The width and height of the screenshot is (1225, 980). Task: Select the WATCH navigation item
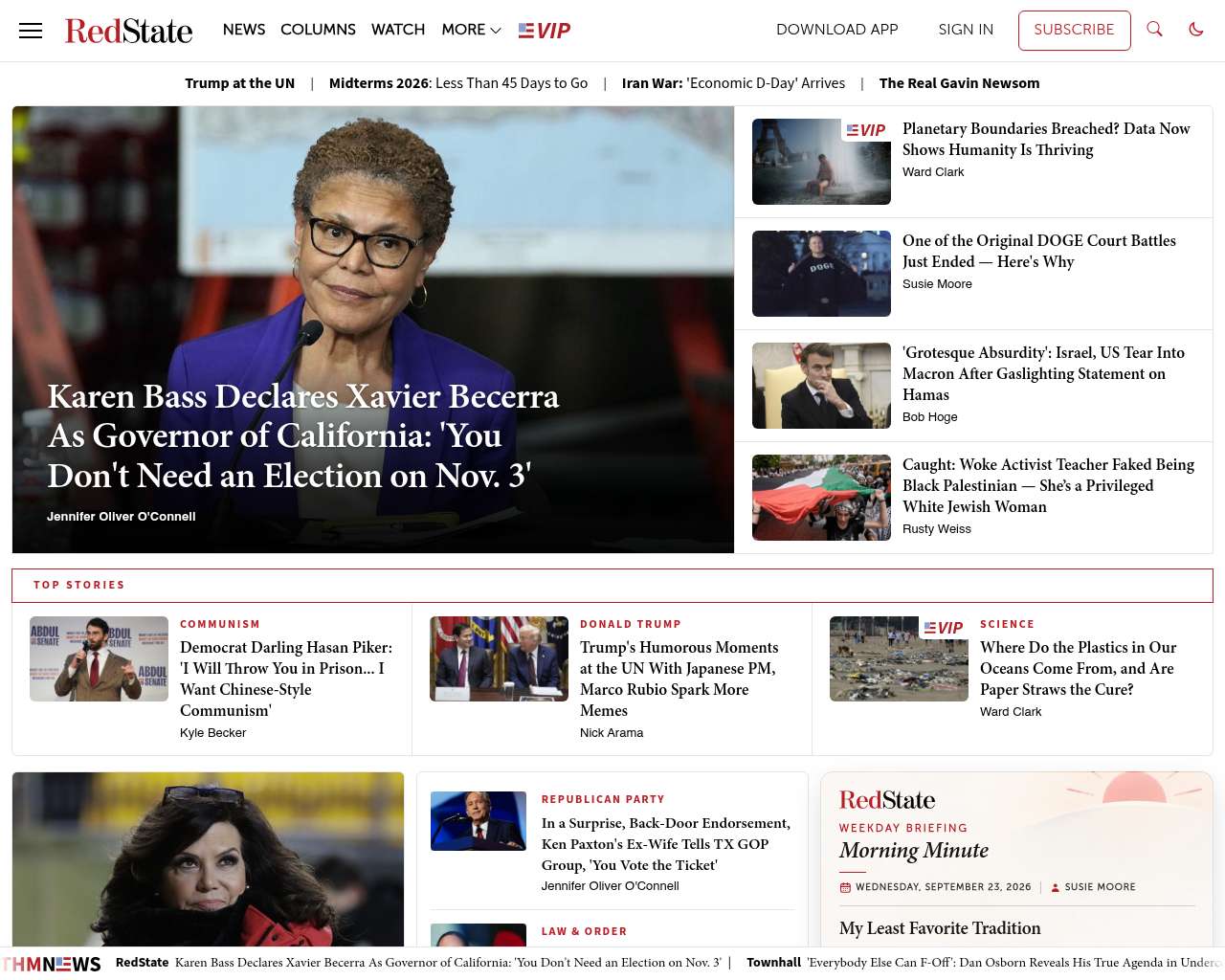[398, 30]
